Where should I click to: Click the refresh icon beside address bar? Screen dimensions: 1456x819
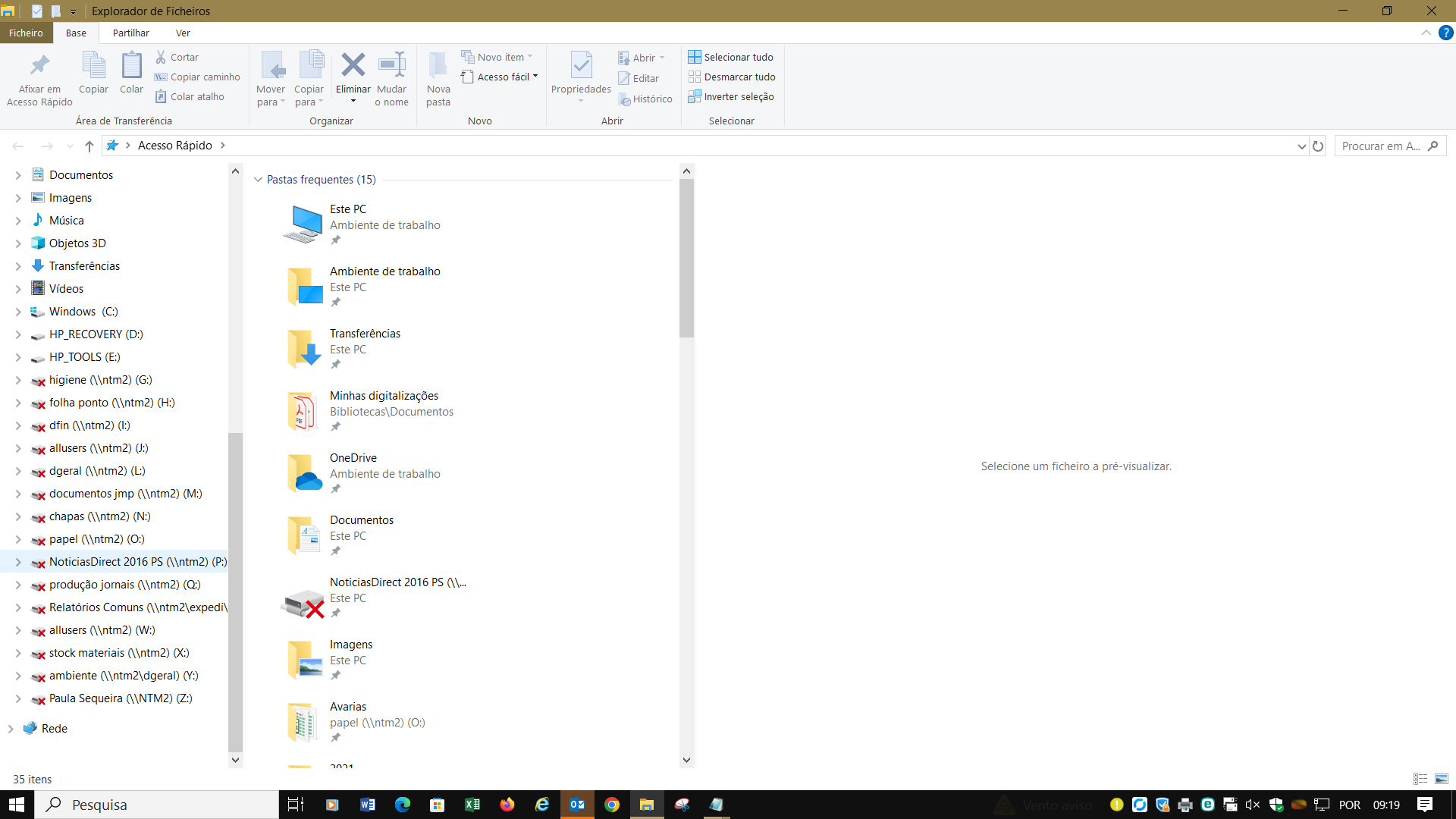(1318, 146)
